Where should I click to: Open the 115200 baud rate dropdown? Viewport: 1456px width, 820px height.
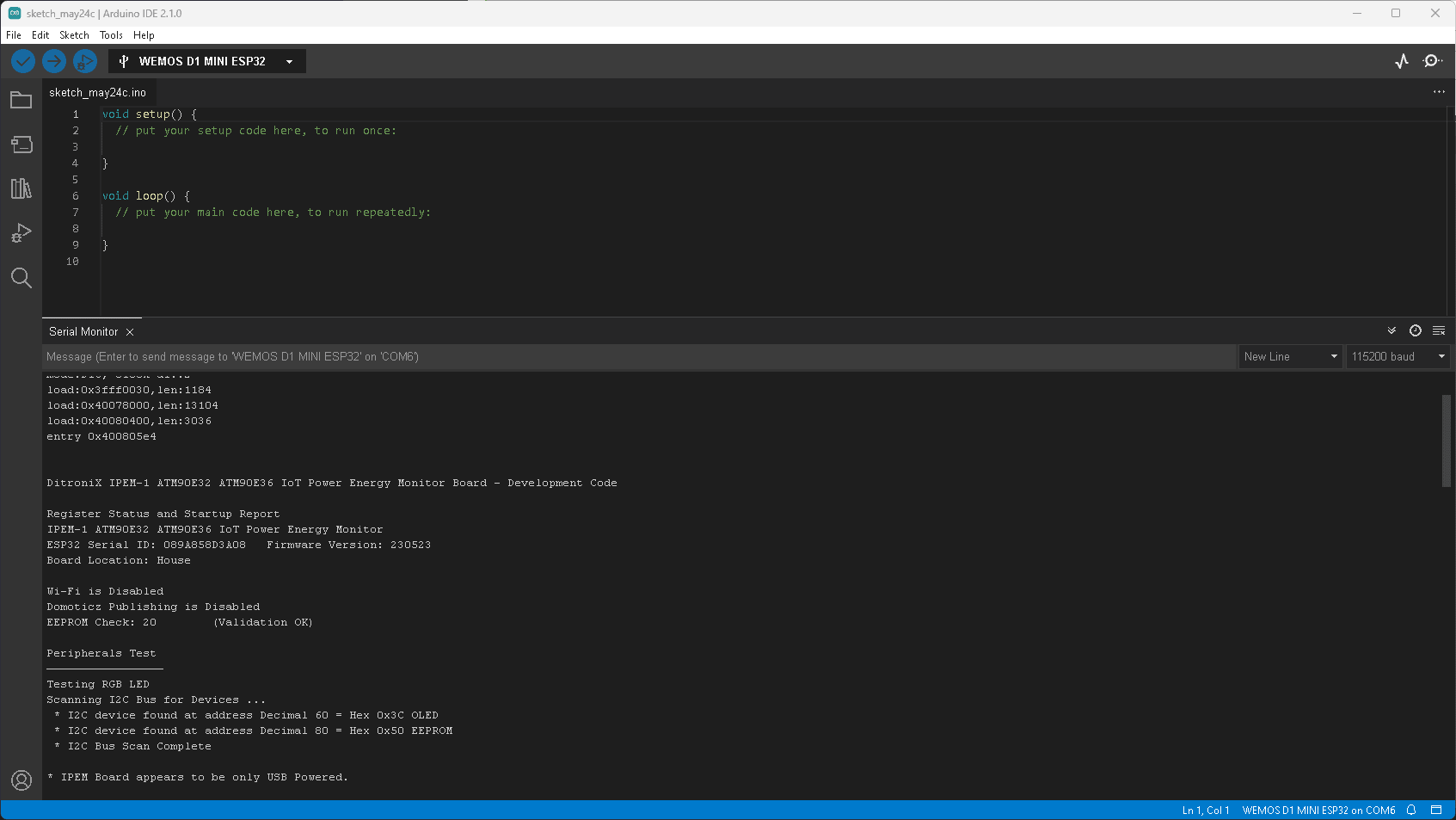(x=1398, y=356)
